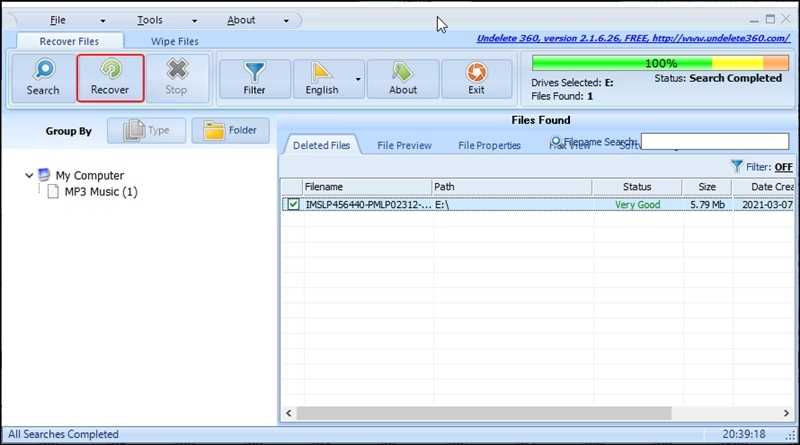This screenshot has height=445, width=800.
Task: Open the Filter funnel tool
Action: click(x=254, y=72)
